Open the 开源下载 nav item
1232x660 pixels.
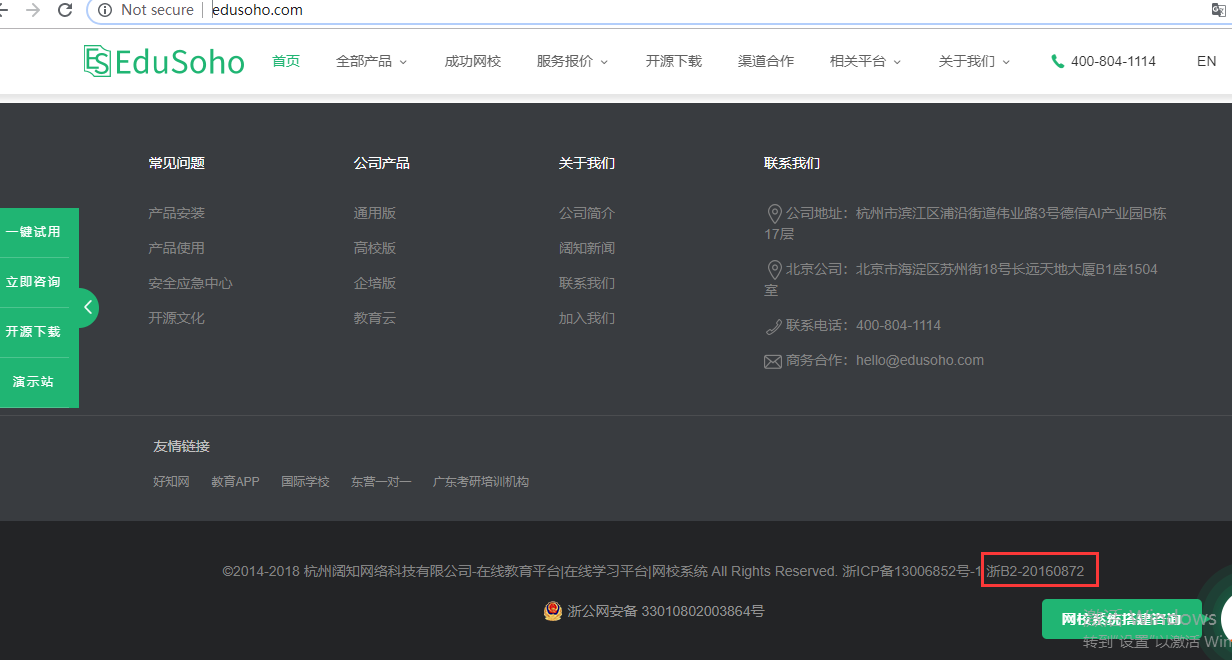point(674,61)
